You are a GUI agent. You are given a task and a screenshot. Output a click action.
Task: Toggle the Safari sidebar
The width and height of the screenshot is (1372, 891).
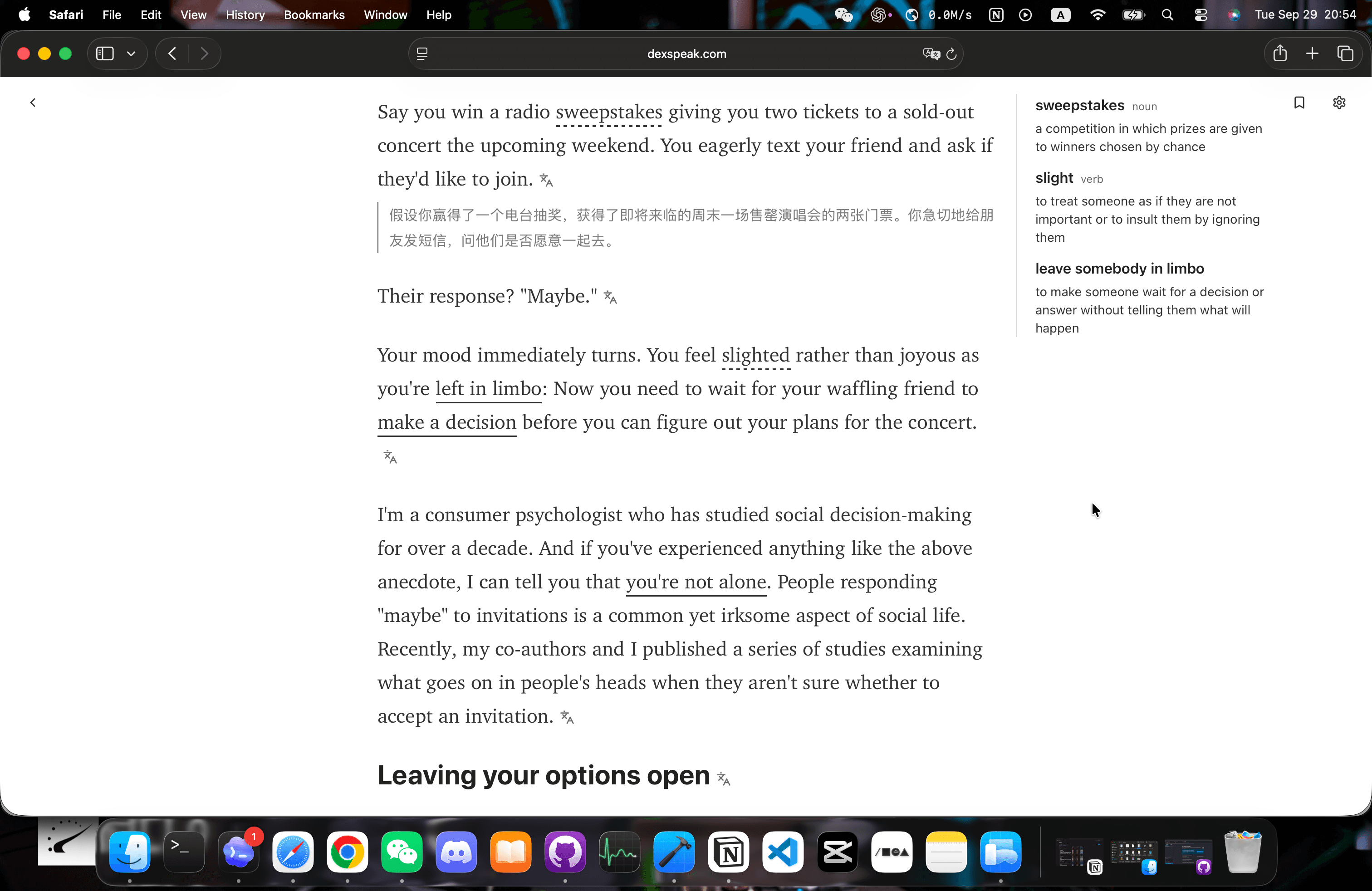click(105, 54)
